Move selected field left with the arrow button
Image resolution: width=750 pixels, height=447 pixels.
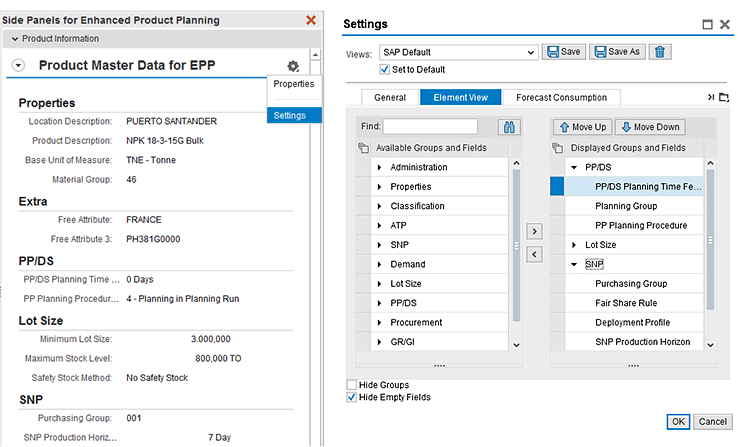tap(534, 254)
